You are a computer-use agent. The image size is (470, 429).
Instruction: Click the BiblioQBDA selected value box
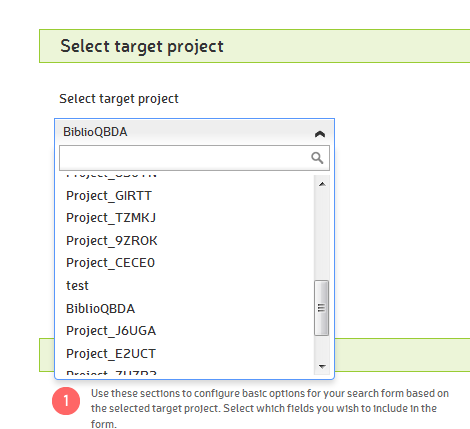point(194,132)
